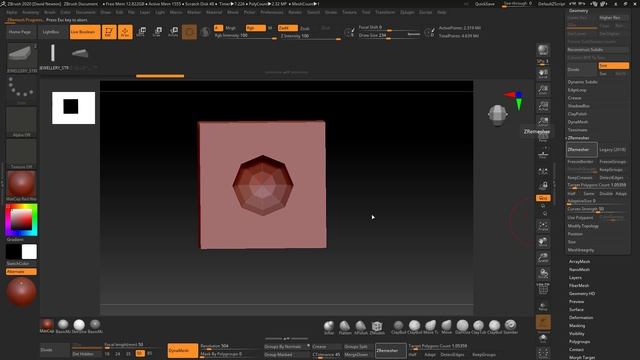The image size is (640, 360).
Task: Click the Home Page button
Action: 20,32
